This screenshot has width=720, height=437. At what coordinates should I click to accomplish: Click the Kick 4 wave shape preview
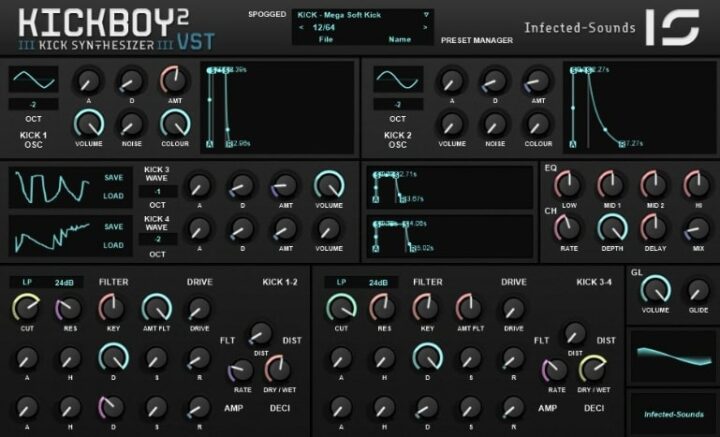(x=50, y=236)
